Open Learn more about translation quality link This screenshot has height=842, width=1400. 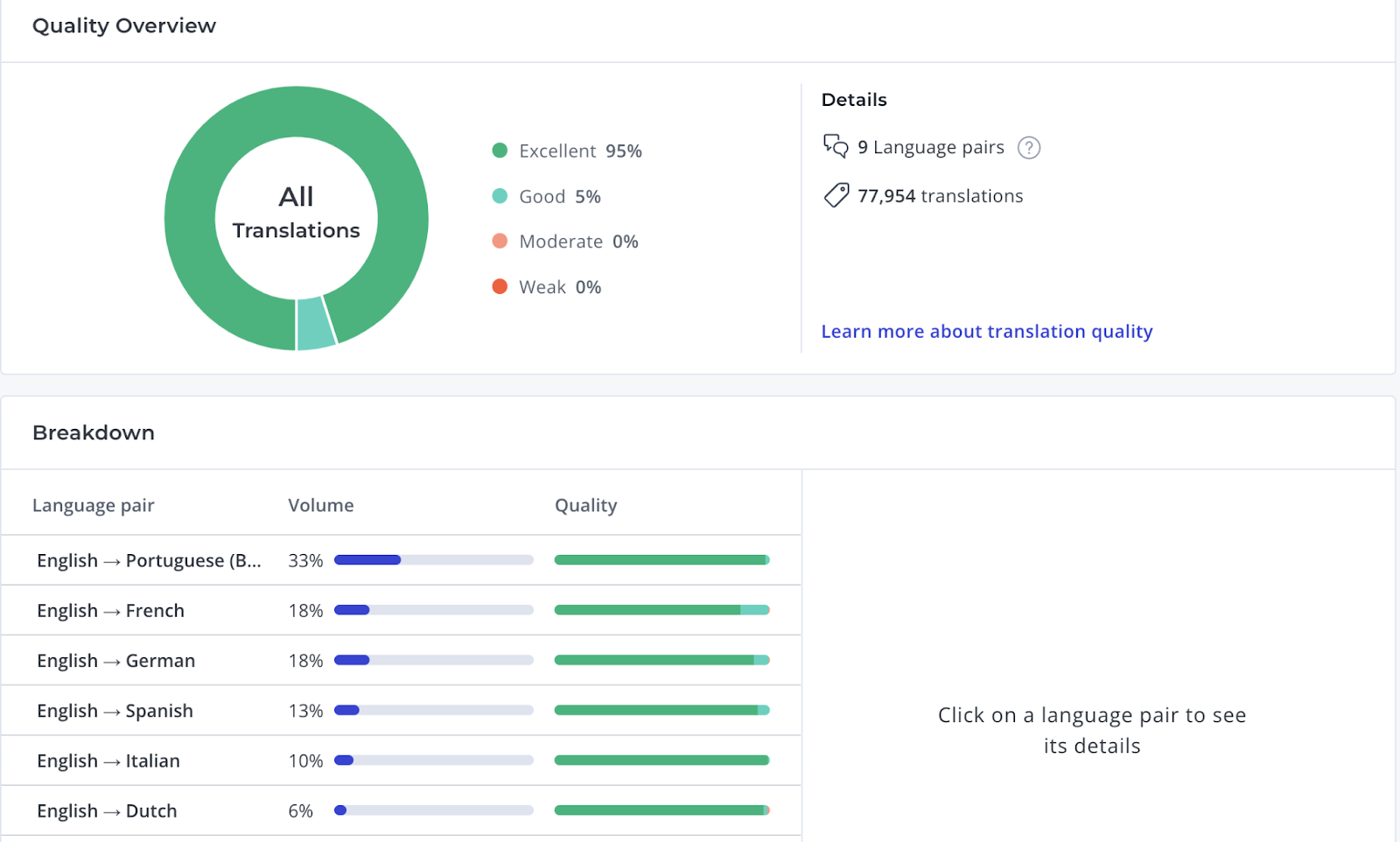click(987, 332)
